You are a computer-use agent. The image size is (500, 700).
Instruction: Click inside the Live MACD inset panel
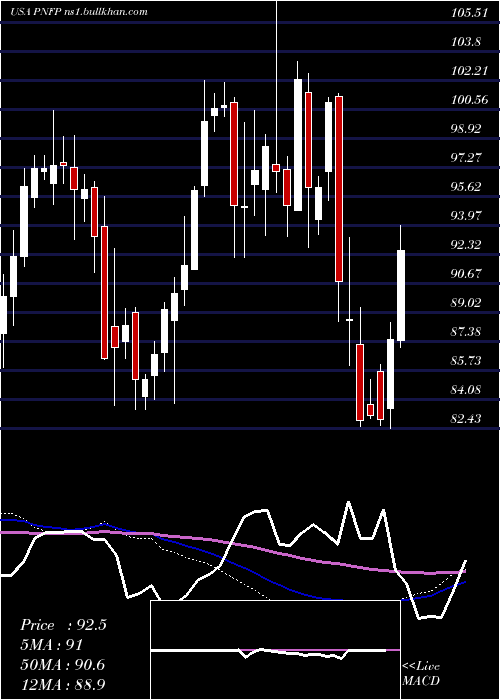pyautogui.click(x=275, y=650)
